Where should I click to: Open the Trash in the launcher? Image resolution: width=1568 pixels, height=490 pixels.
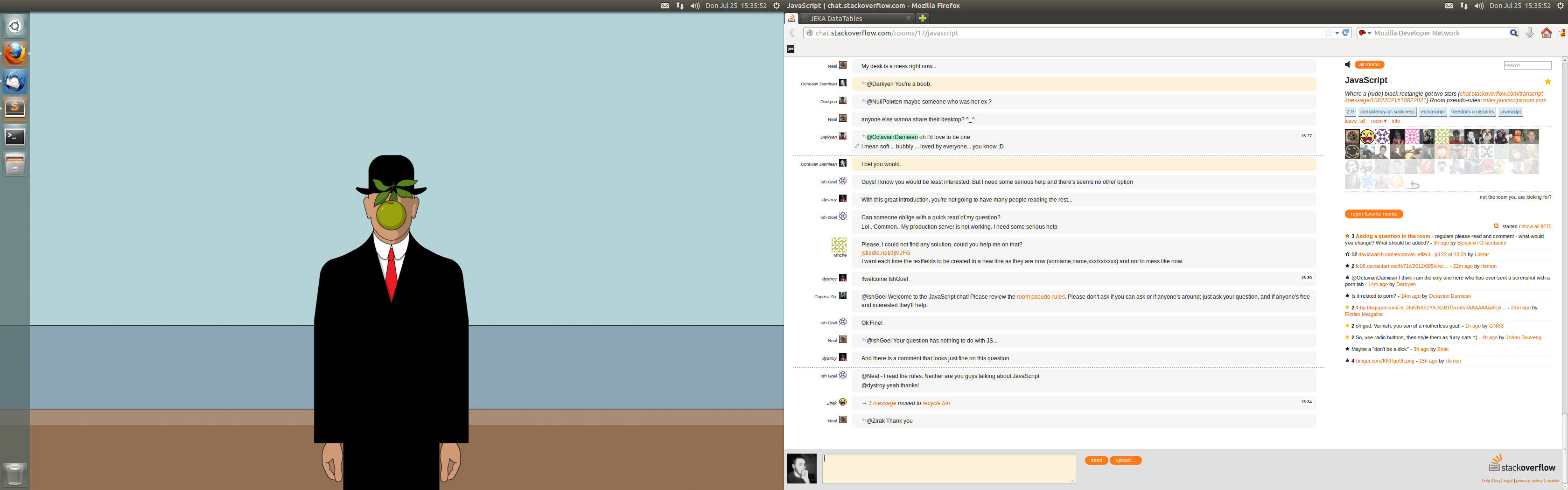point(14,475)
